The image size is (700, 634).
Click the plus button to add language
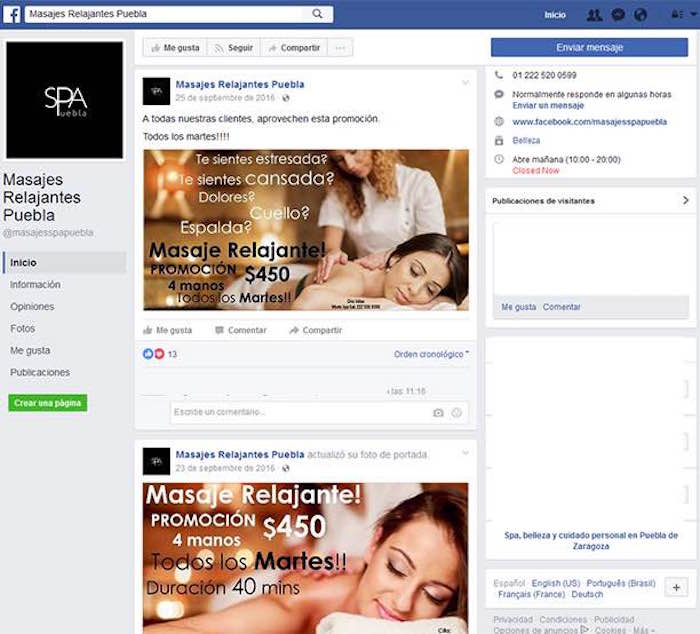(675, 587)
